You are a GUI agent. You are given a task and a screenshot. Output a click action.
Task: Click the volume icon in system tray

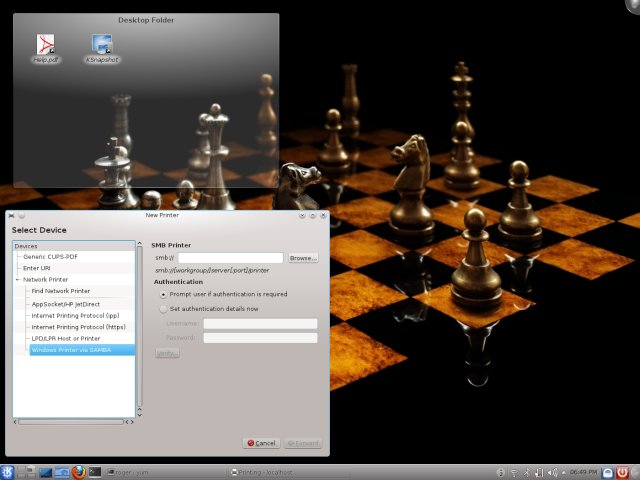click(x=553, y=472)
